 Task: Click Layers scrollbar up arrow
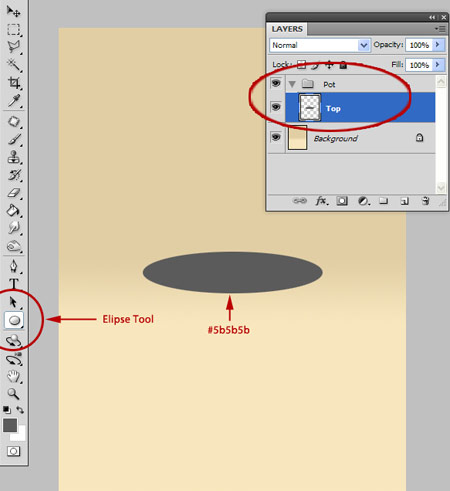point(441,81)
